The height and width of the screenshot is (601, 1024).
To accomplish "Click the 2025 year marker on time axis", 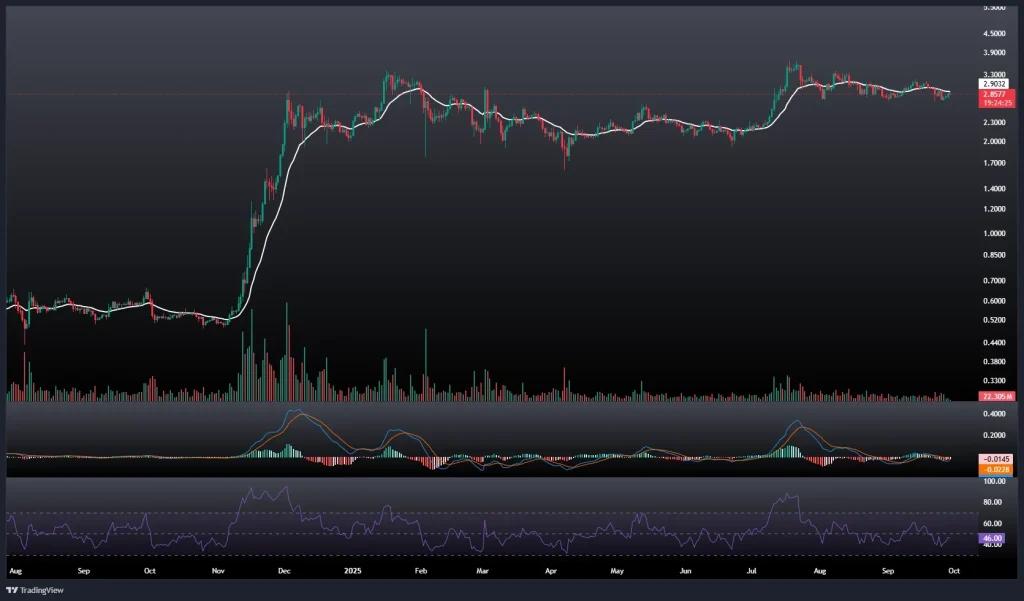I will pyautogui.click(x=351, y=571).
